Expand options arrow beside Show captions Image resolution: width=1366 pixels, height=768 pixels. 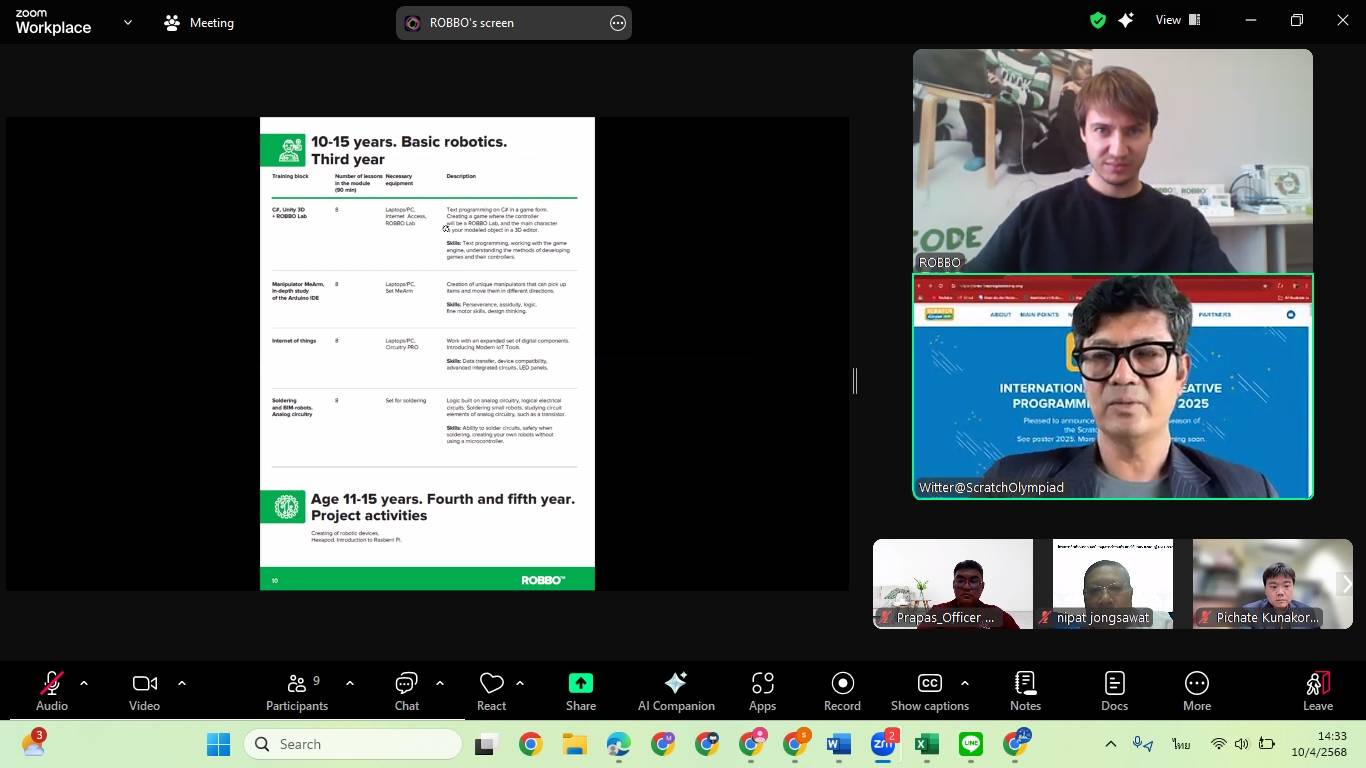pos(964,683)
